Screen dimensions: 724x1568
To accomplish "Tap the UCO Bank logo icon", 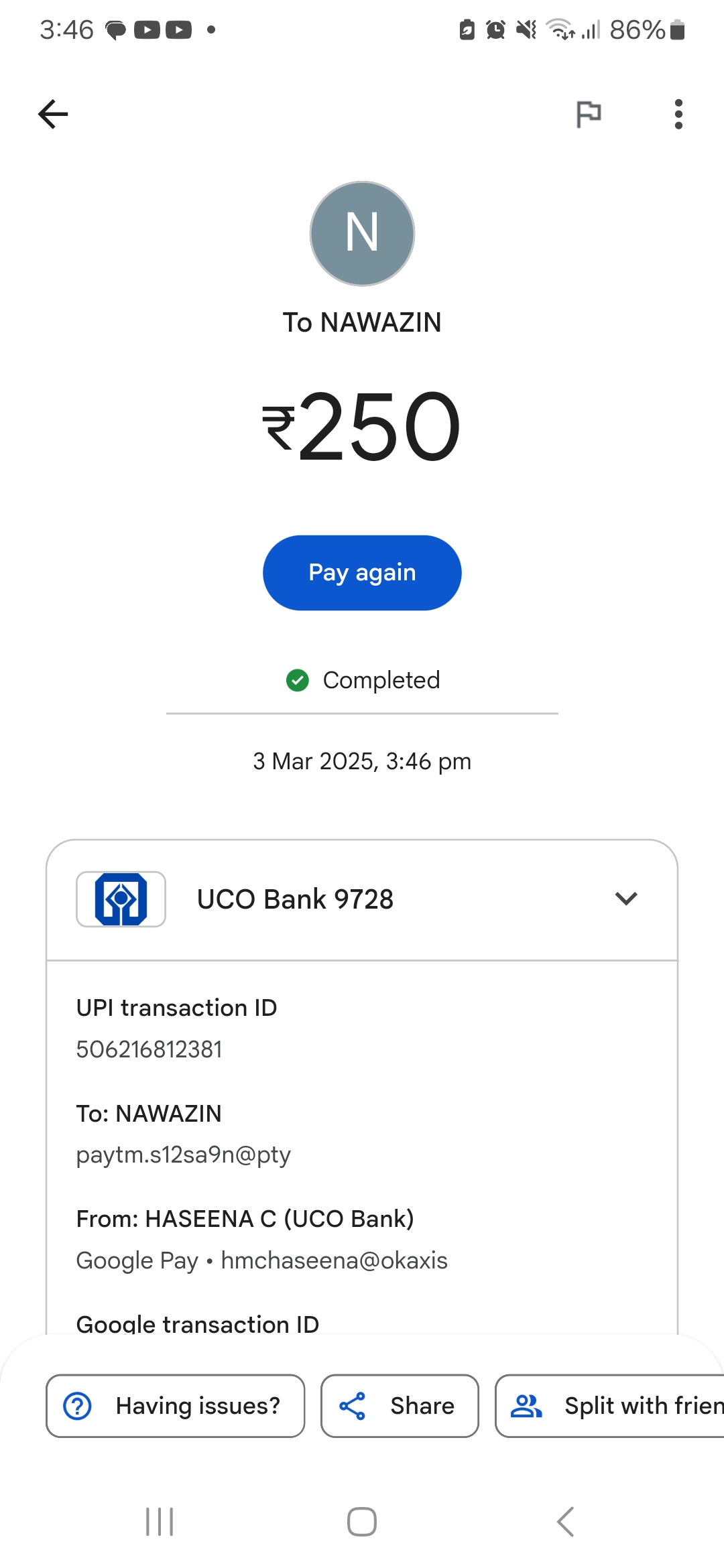I will point(121,899).
